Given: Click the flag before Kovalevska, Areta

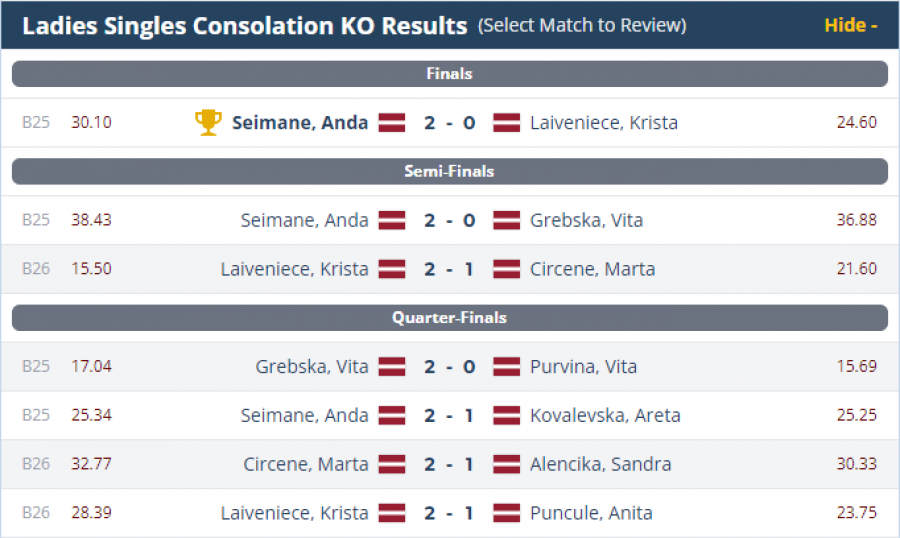Looking at the screenshot, I should coord(507,415).
